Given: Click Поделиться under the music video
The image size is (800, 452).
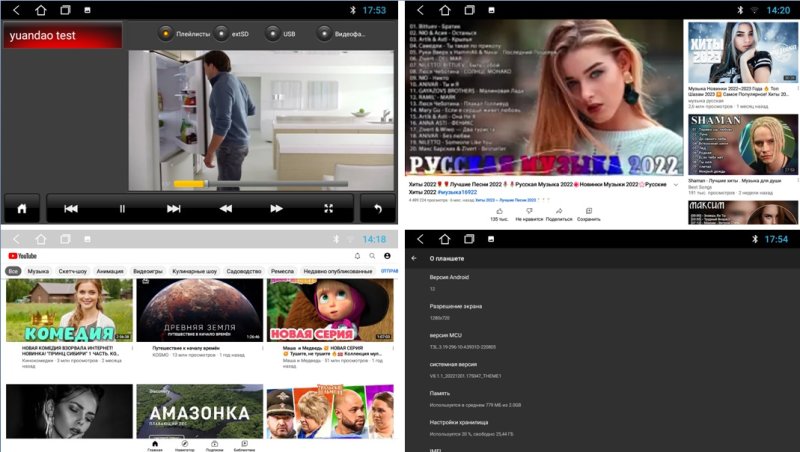Looking at the screenshot, I should [x=559, y=214].
